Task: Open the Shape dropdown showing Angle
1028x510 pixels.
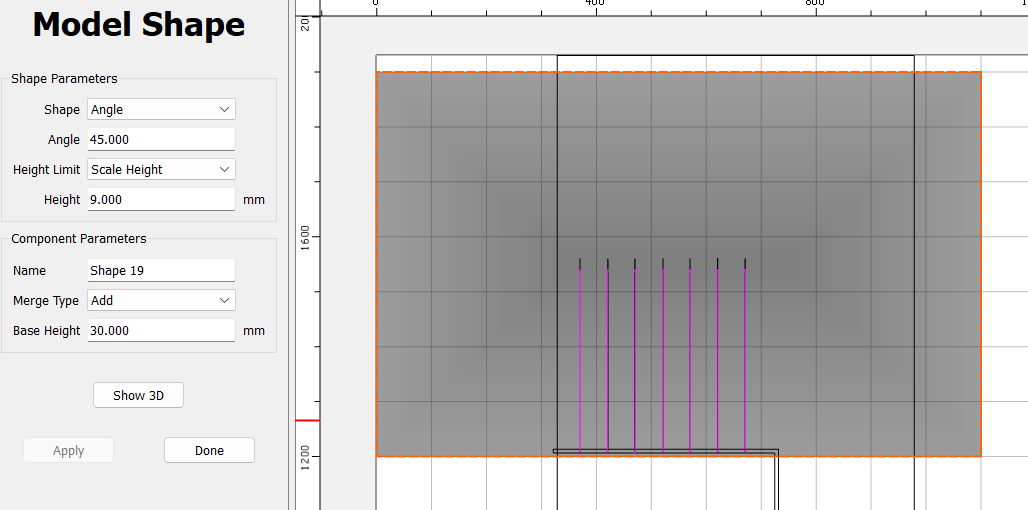Action: [x=161, y=109]
